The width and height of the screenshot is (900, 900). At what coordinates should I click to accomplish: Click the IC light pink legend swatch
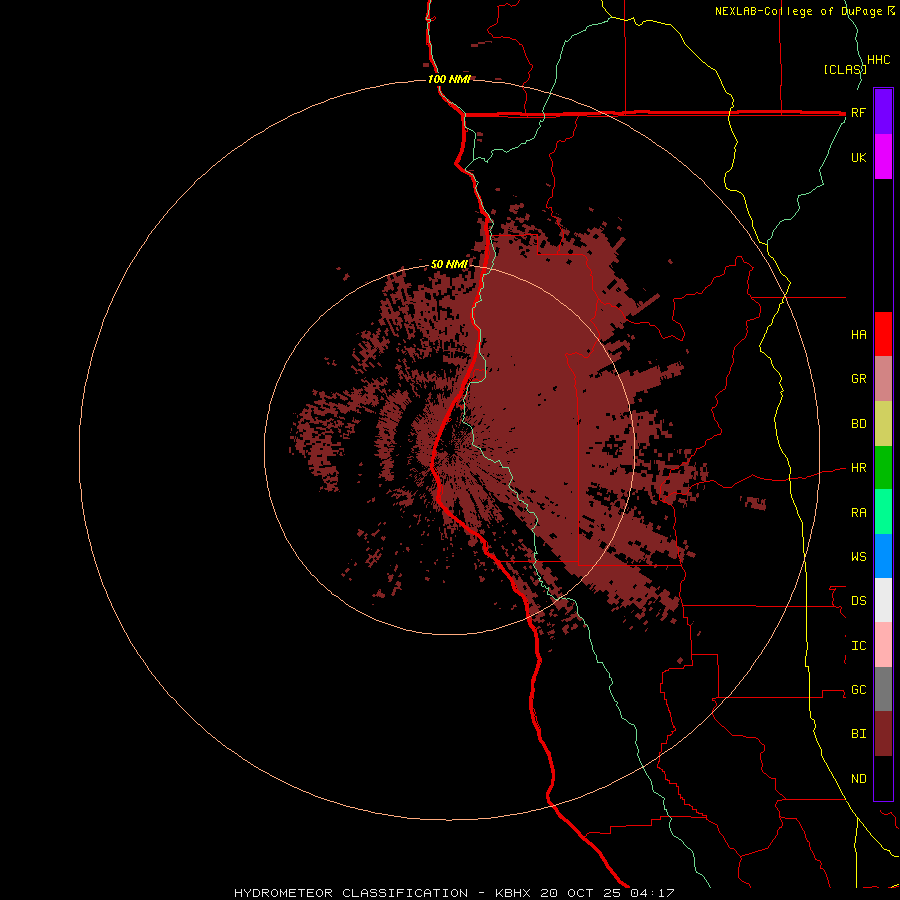click(883, 645)
